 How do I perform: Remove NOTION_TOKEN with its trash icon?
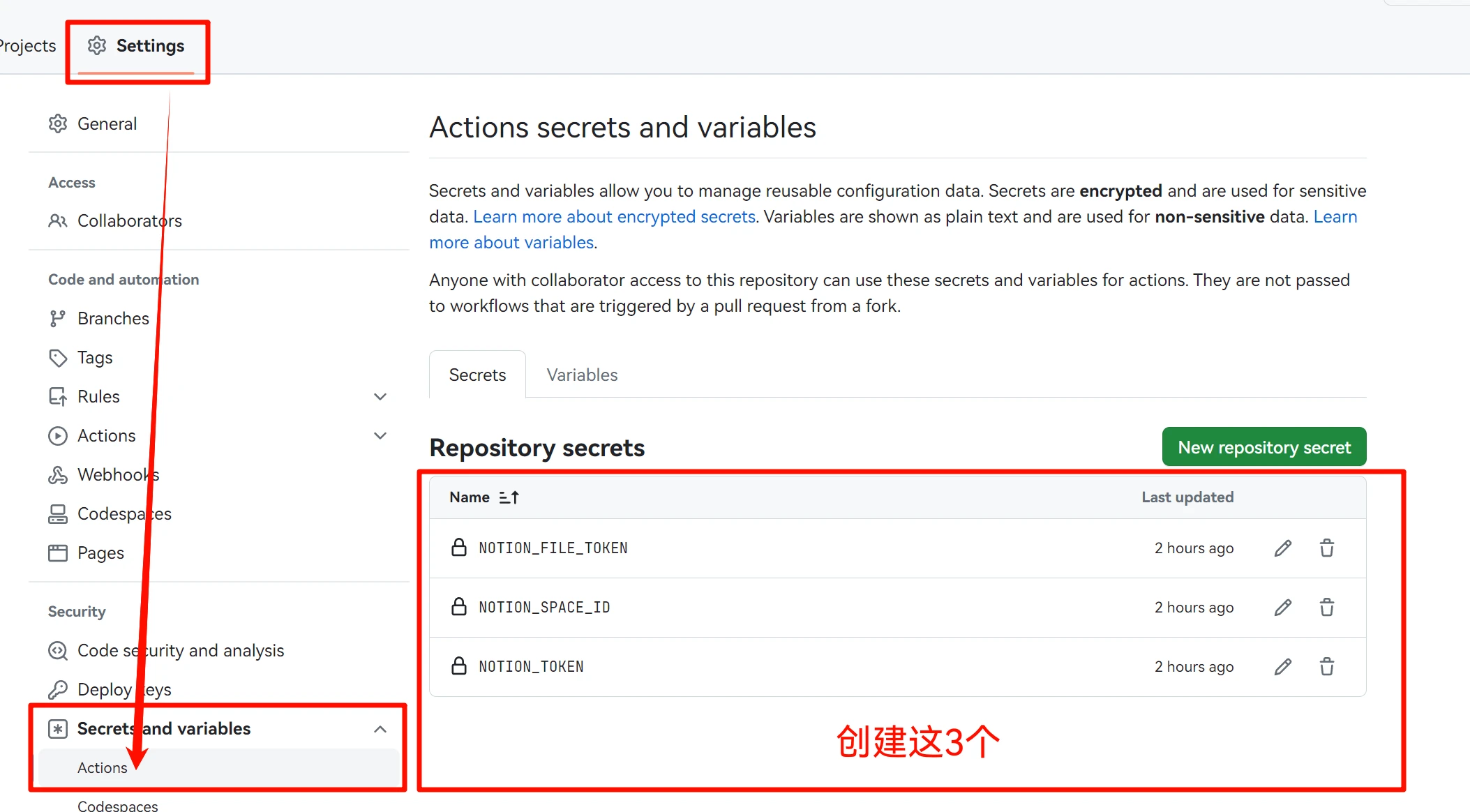coord(1326,667)
